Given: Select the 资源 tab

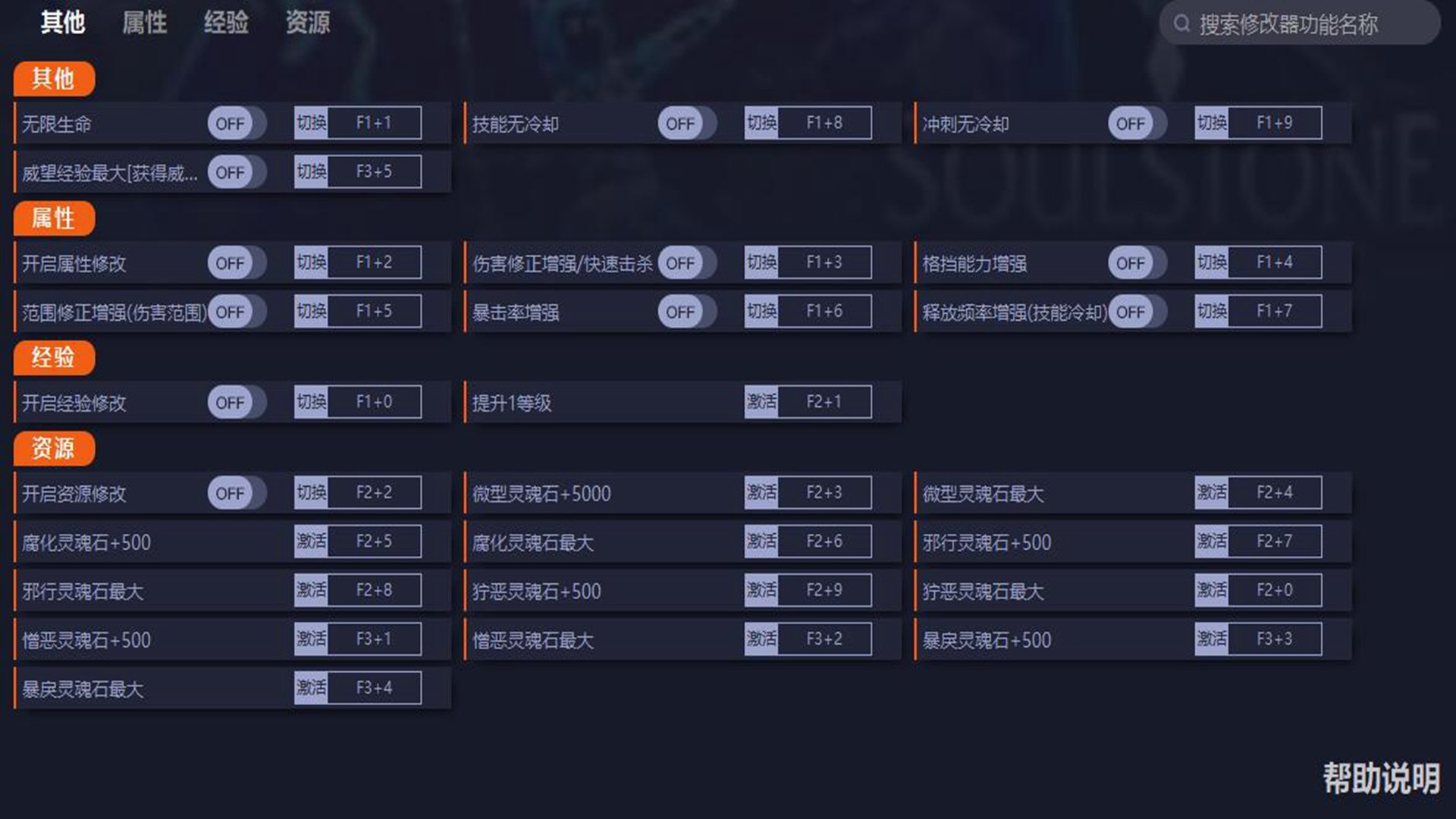Looking at the screenshot, I should click(x=307, y=23).
